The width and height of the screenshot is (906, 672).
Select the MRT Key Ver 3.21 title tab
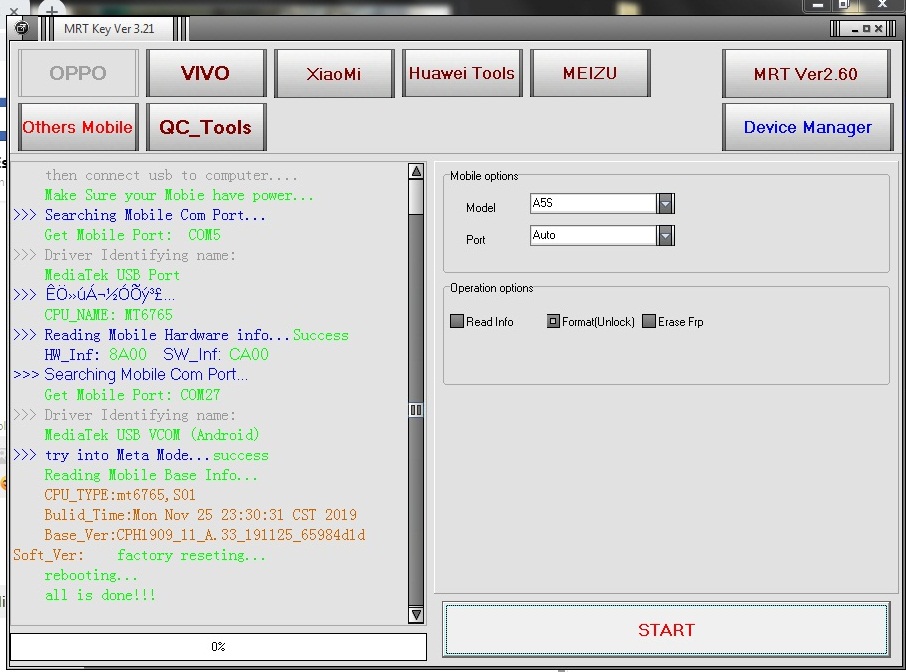tap(109, 29)
